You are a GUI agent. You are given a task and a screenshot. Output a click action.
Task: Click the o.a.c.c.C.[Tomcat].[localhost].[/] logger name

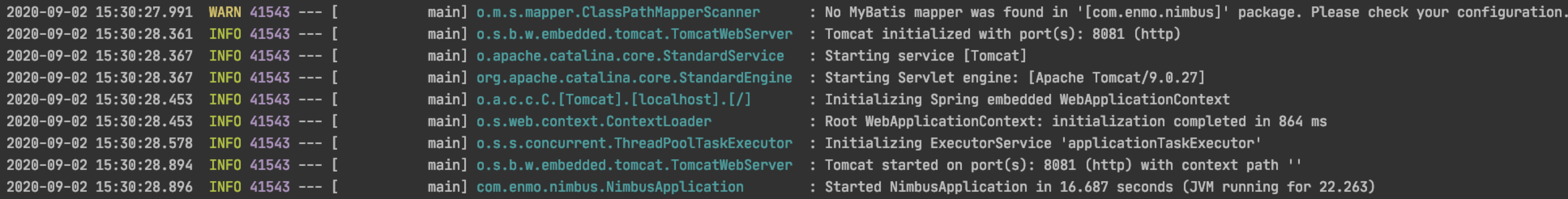coord(613,100)
